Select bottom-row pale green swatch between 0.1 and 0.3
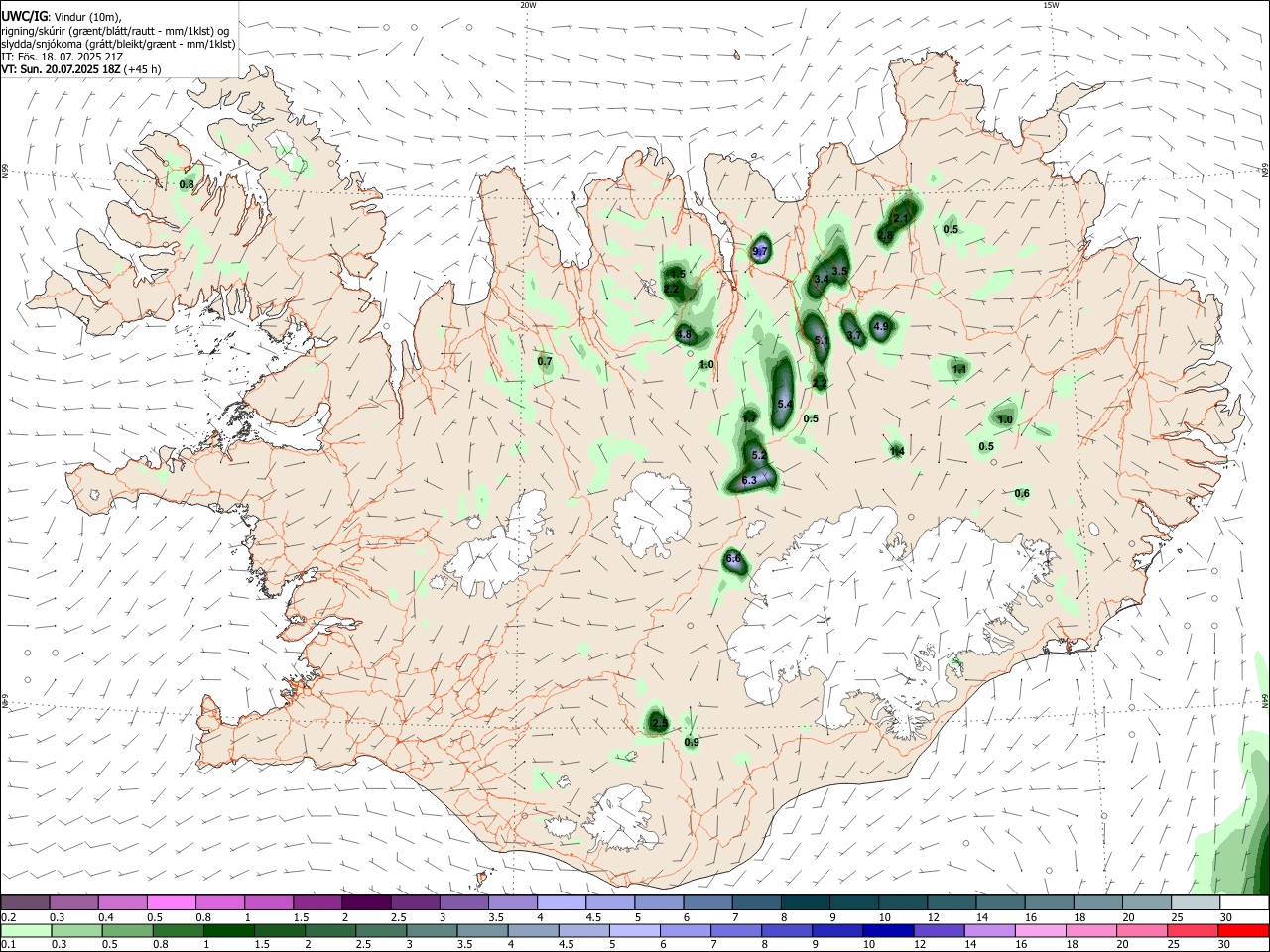The width and height of the screenshot is (1270, 952). pyautogui.click(x=25, y=930)
